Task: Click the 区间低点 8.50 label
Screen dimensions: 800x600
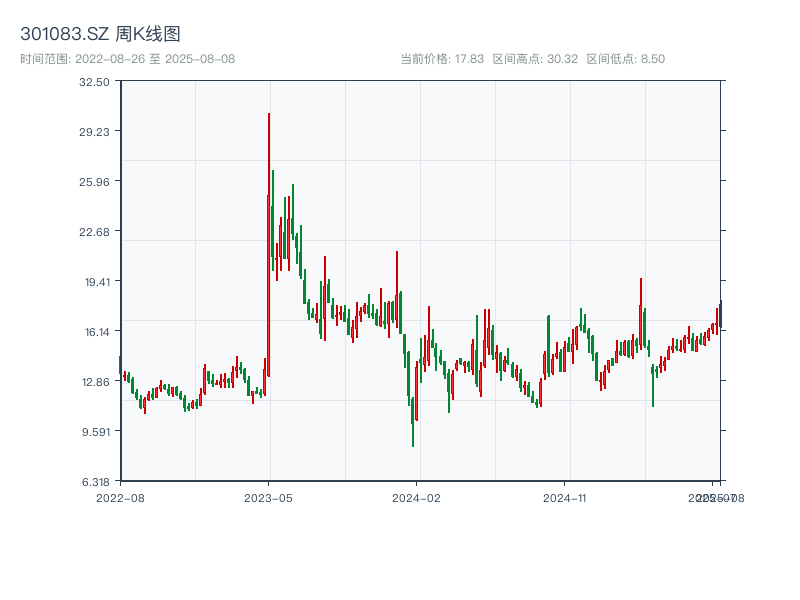Action: pyautogui.click(x=625, y=59)
